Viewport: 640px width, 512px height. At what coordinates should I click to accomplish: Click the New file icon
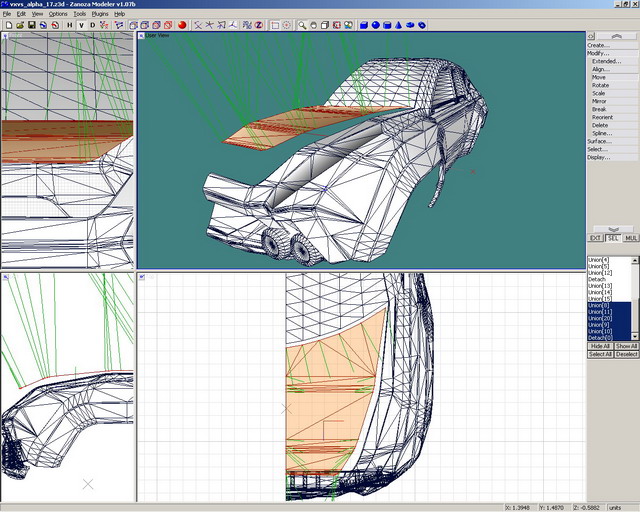tap(7, 25)
